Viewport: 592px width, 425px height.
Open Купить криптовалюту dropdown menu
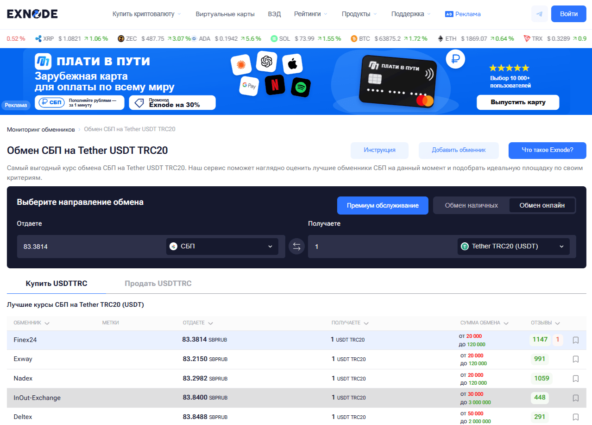click(x=146, y=14)
